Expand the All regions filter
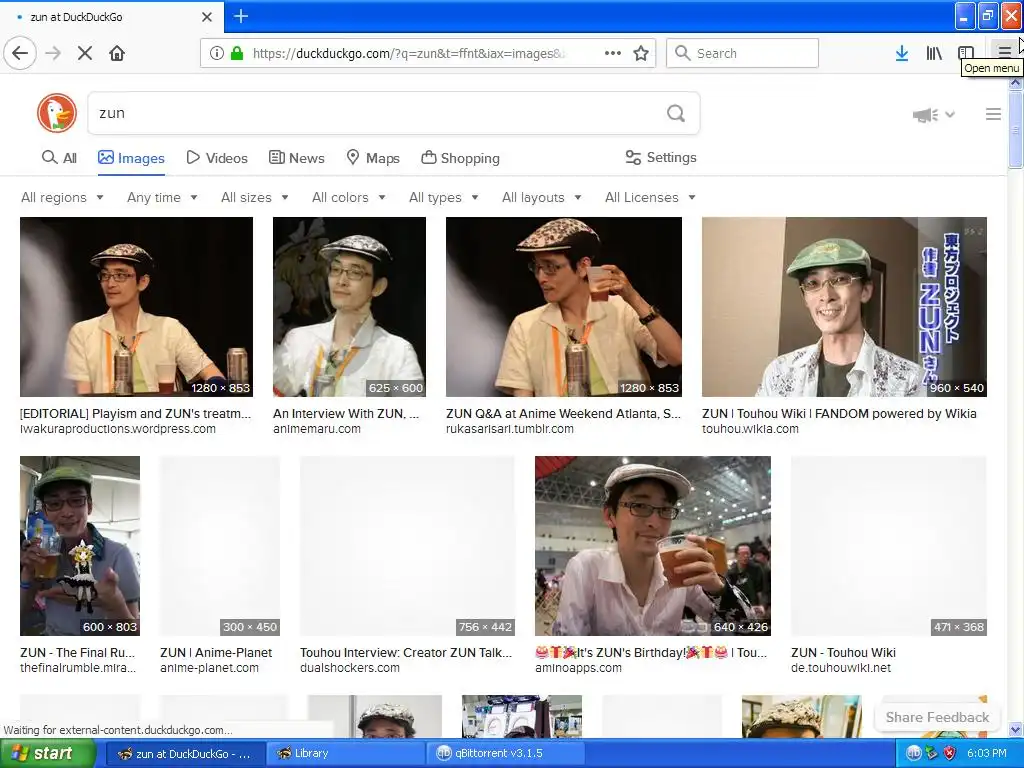The height and width of the screenshot is (768, 1024). point(62,197)
